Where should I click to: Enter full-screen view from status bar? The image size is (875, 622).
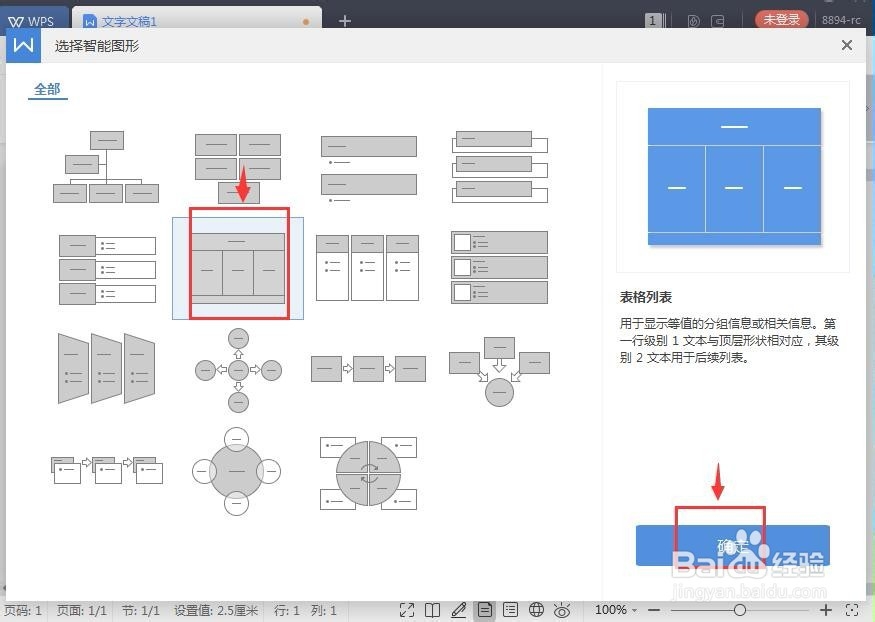[407, 610]
